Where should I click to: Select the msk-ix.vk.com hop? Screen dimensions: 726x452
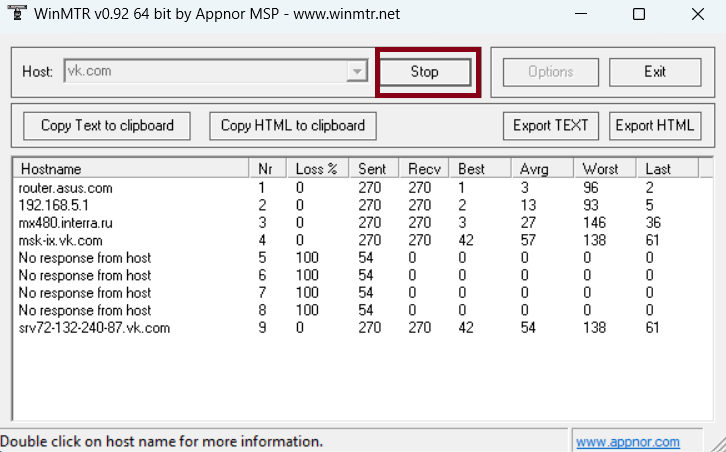click(x=60, y=241)
